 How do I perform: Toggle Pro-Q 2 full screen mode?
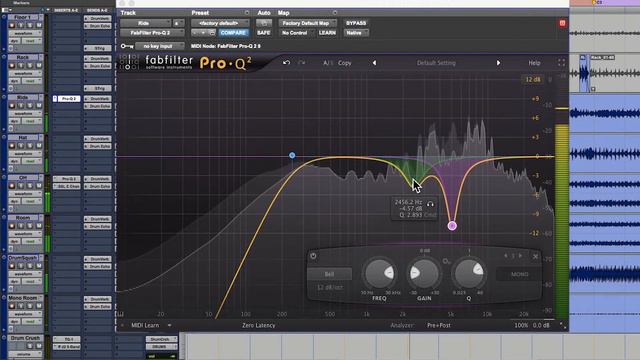coord(562,63)
